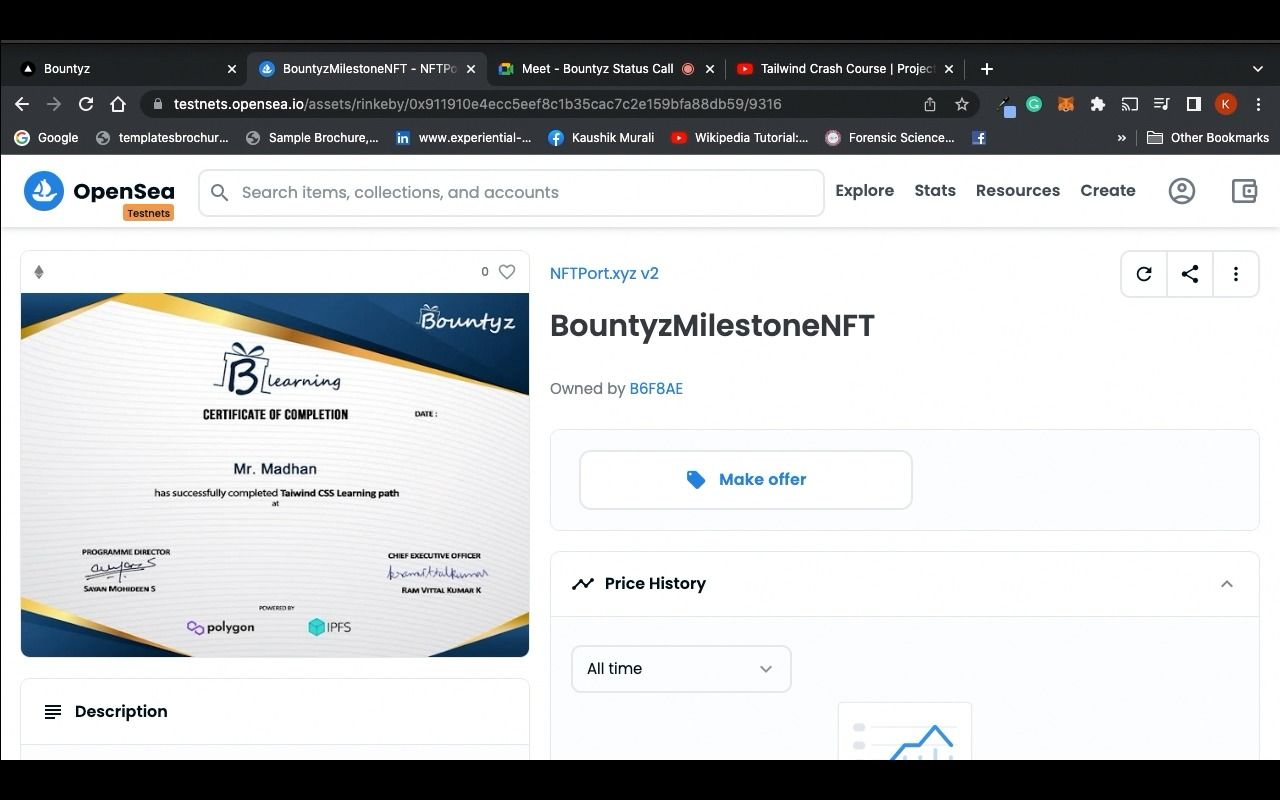This screenshot has height=800, width=1280.
Task: Open the OpenSea wallet icon
Action: [1244, 191]
